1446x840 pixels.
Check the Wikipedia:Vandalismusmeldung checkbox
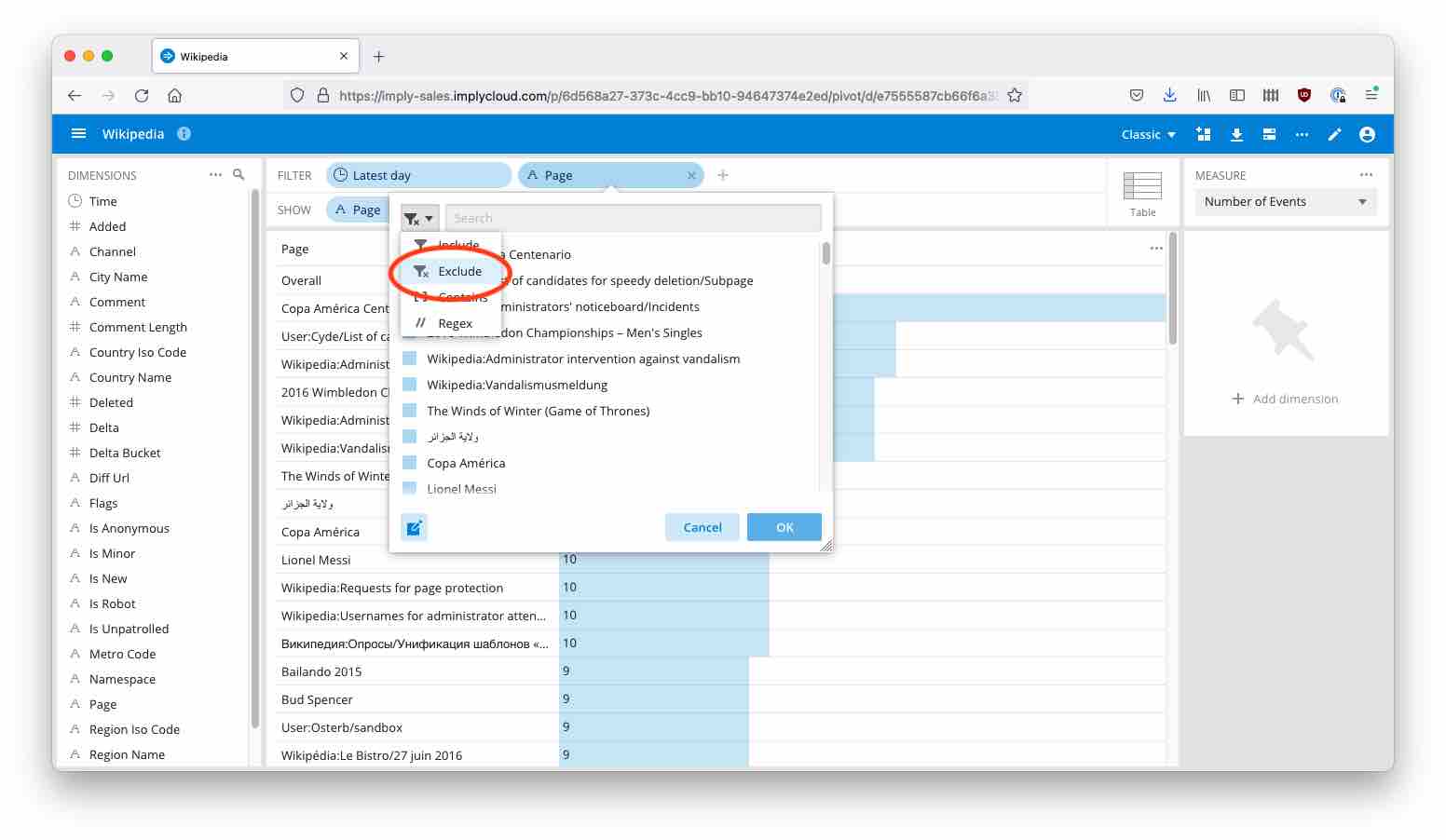[x=409, y=385]
